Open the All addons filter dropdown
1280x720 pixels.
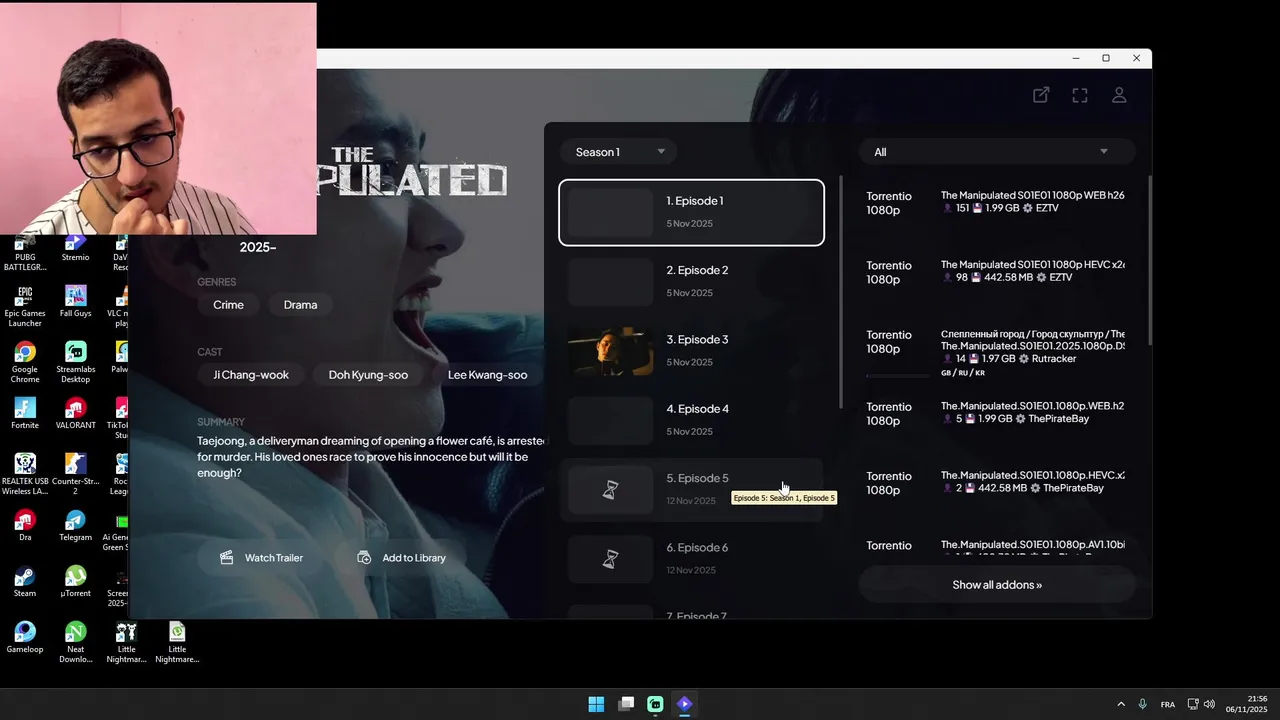click(997, 152)
